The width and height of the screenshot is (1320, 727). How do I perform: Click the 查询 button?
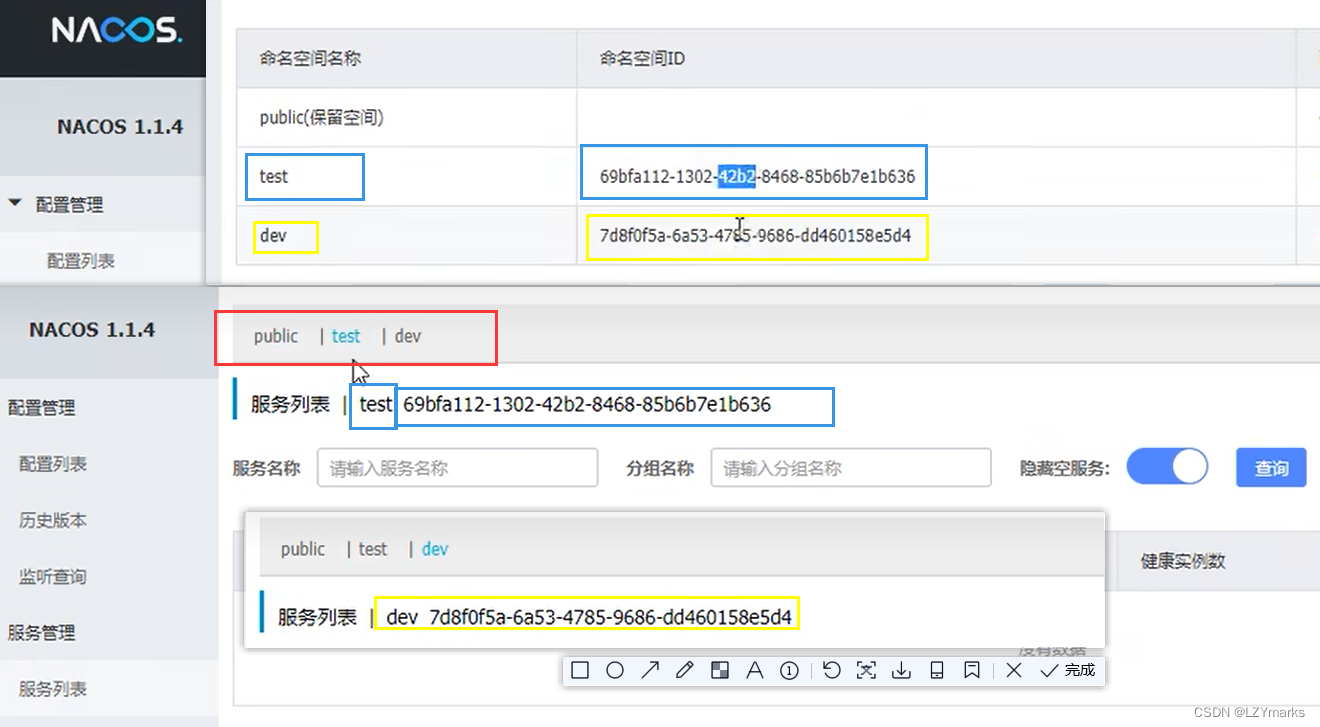(1271, 468)
